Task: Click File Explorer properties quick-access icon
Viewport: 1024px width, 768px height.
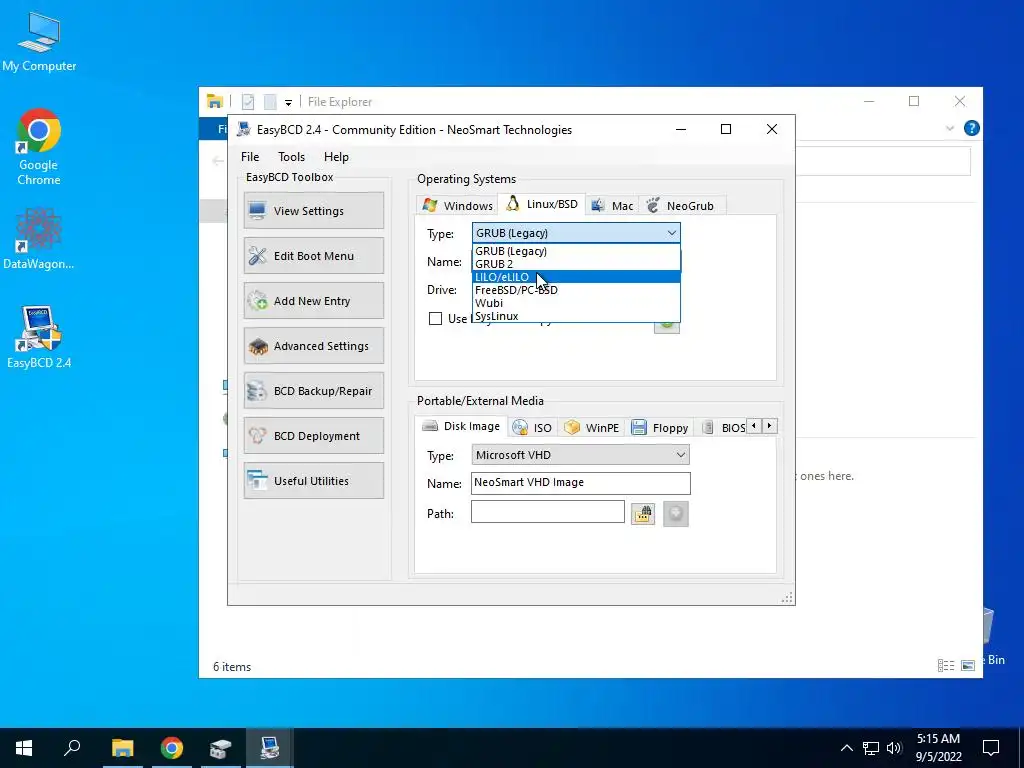Action: [x=248, y=102]
